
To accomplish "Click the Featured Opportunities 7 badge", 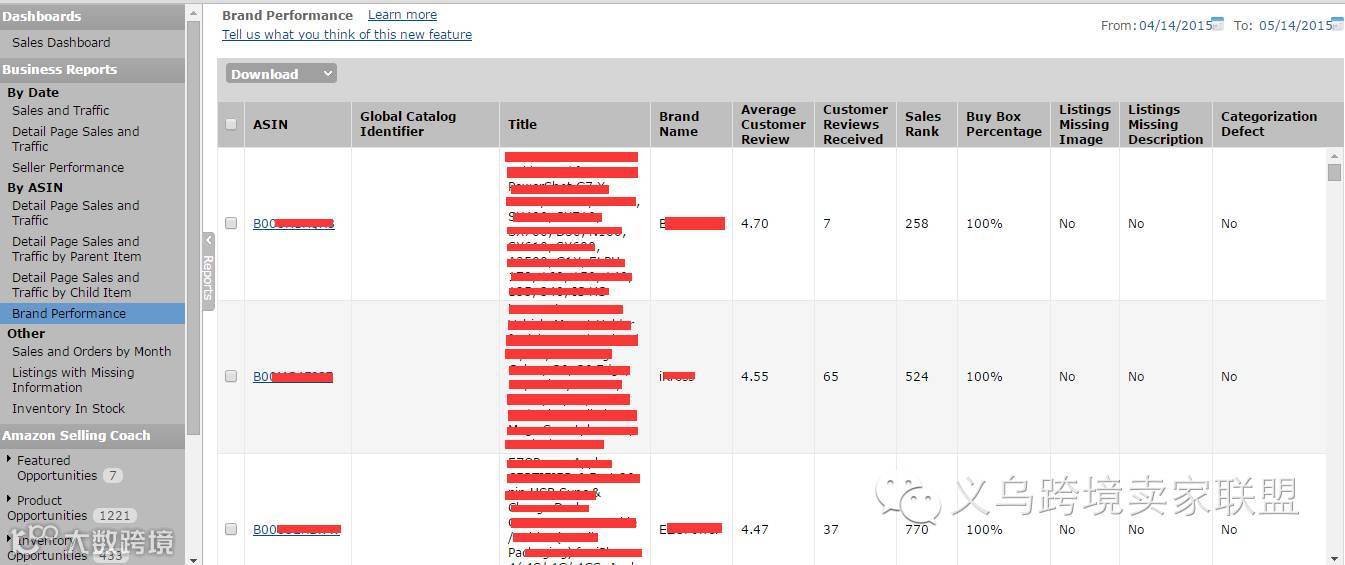I will pos(113,475).
